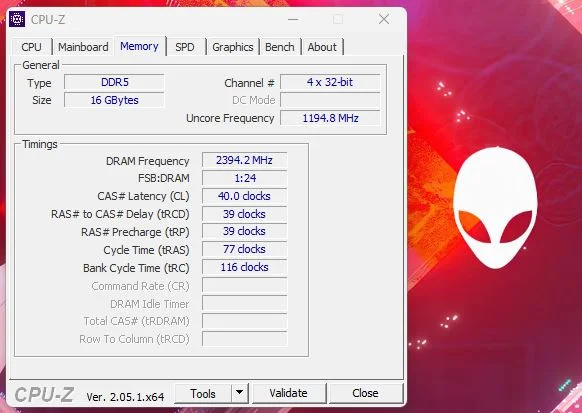Screen dimensions: 582x413
Task: Click the RAS# to CAS# Delay (tRCD) label
Action: pyautogui.click(x=120, y=214)
